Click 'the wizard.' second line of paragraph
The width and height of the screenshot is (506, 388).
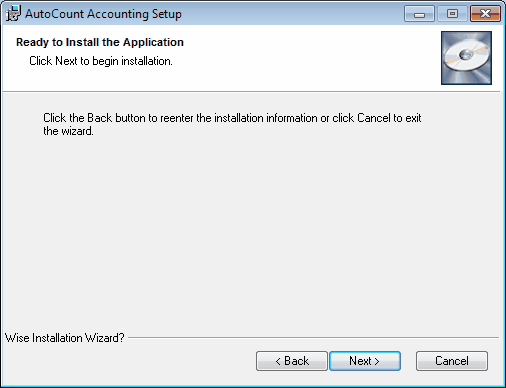68,131
